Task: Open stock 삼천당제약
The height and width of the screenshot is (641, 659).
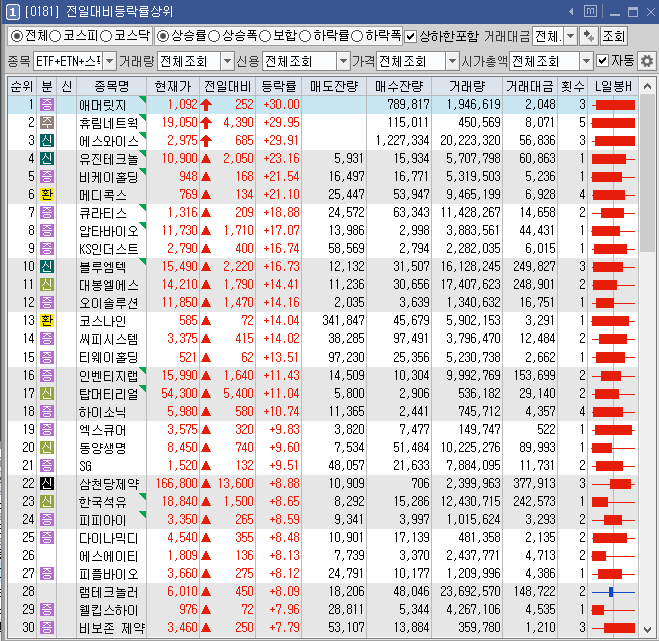Action: 109,484
